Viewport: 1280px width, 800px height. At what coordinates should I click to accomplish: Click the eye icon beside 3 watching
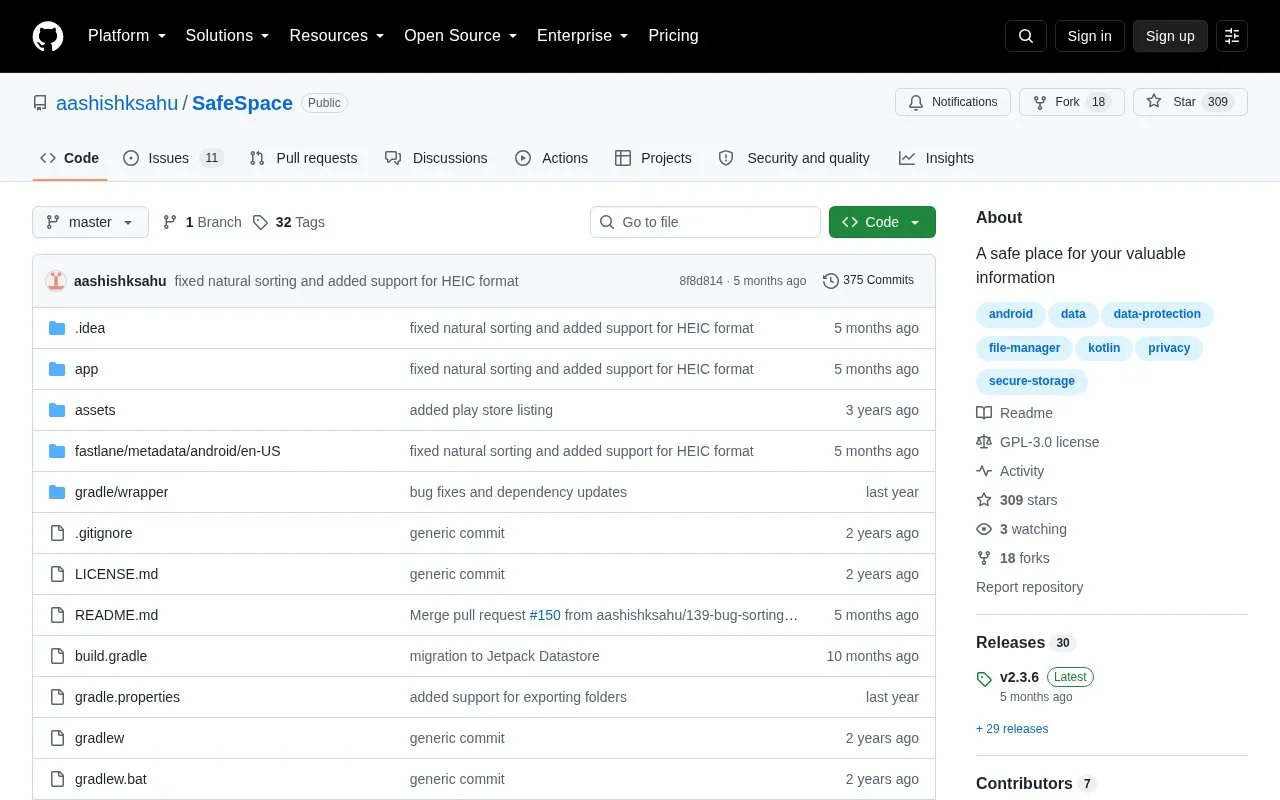984,529
